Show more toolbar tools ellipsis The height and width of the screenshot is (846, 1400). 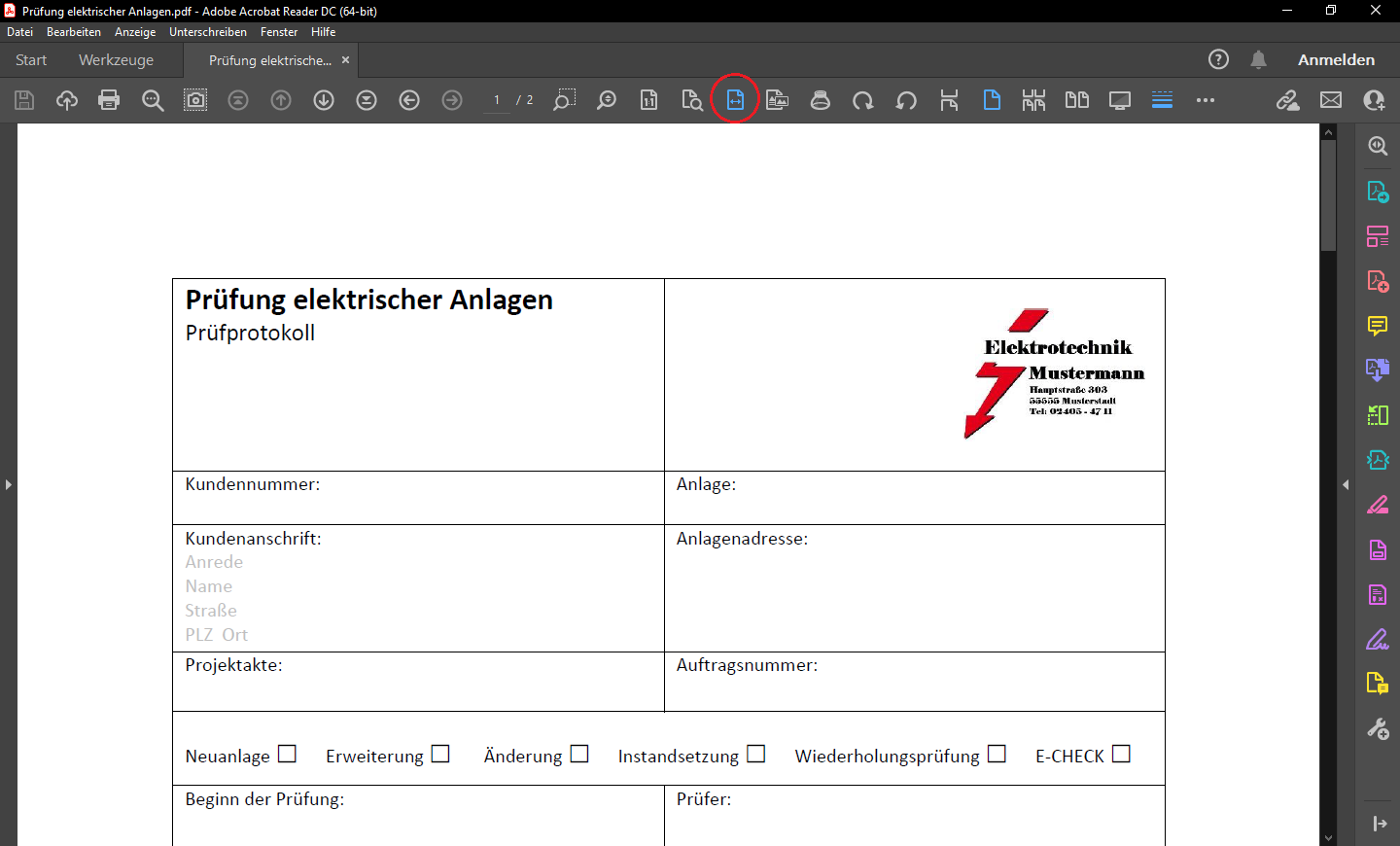click(x=1206, y=100)
